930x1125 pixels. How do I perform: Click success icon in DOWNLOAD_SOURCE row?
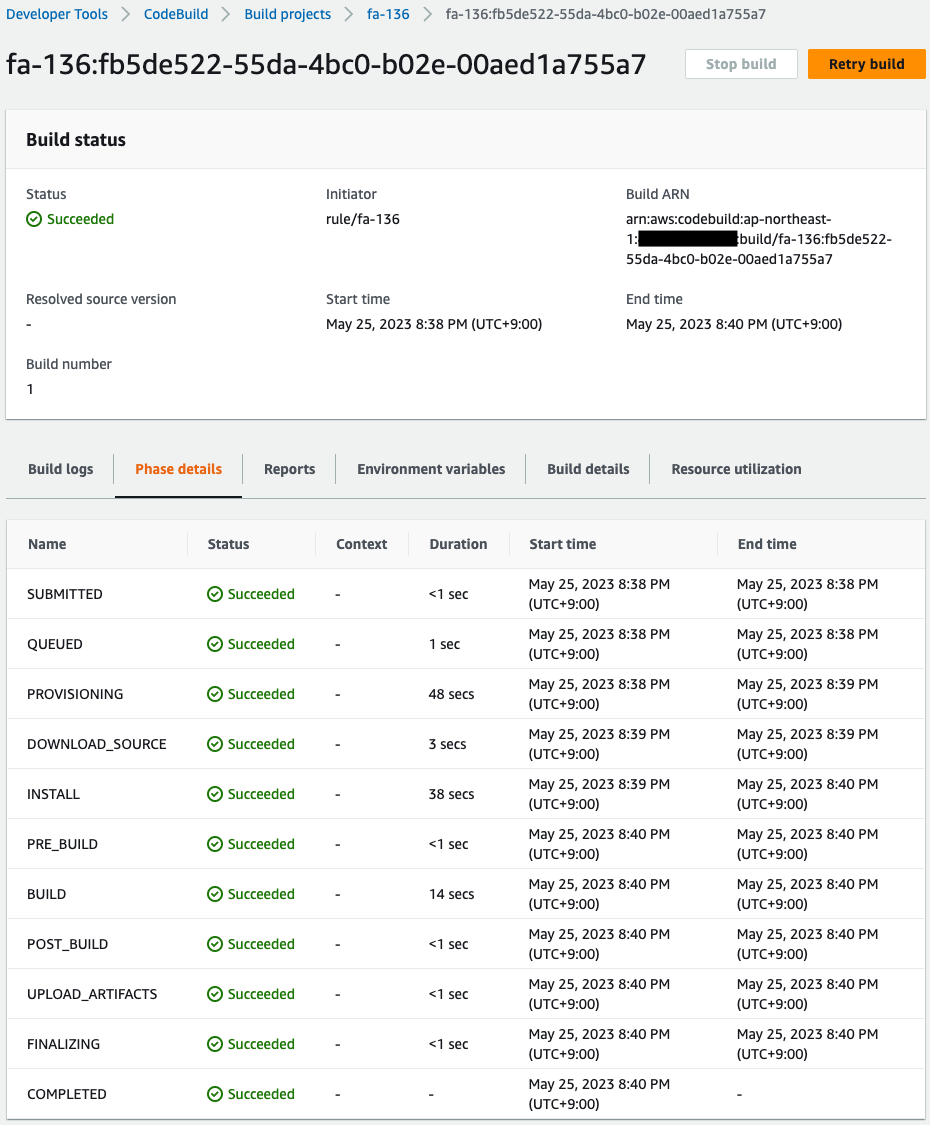pos(215,744)
